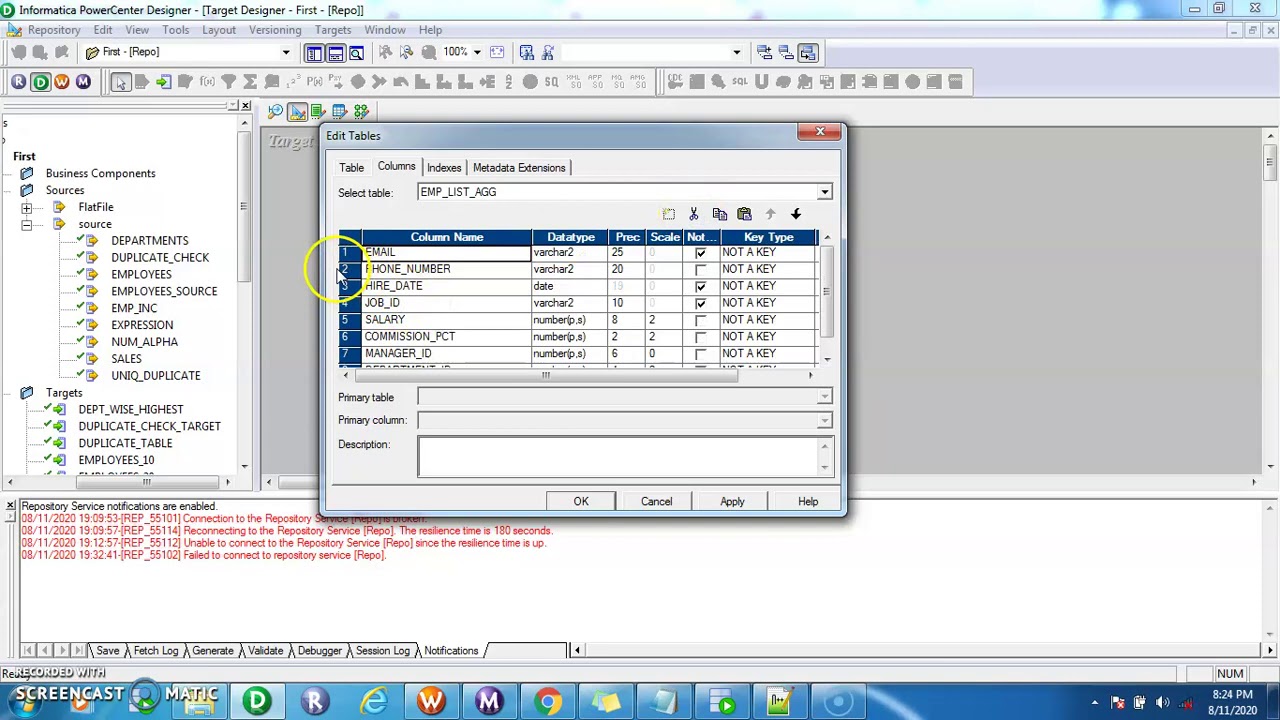
Task: Open the Targets menu
Action: click(x=333, y=30)
